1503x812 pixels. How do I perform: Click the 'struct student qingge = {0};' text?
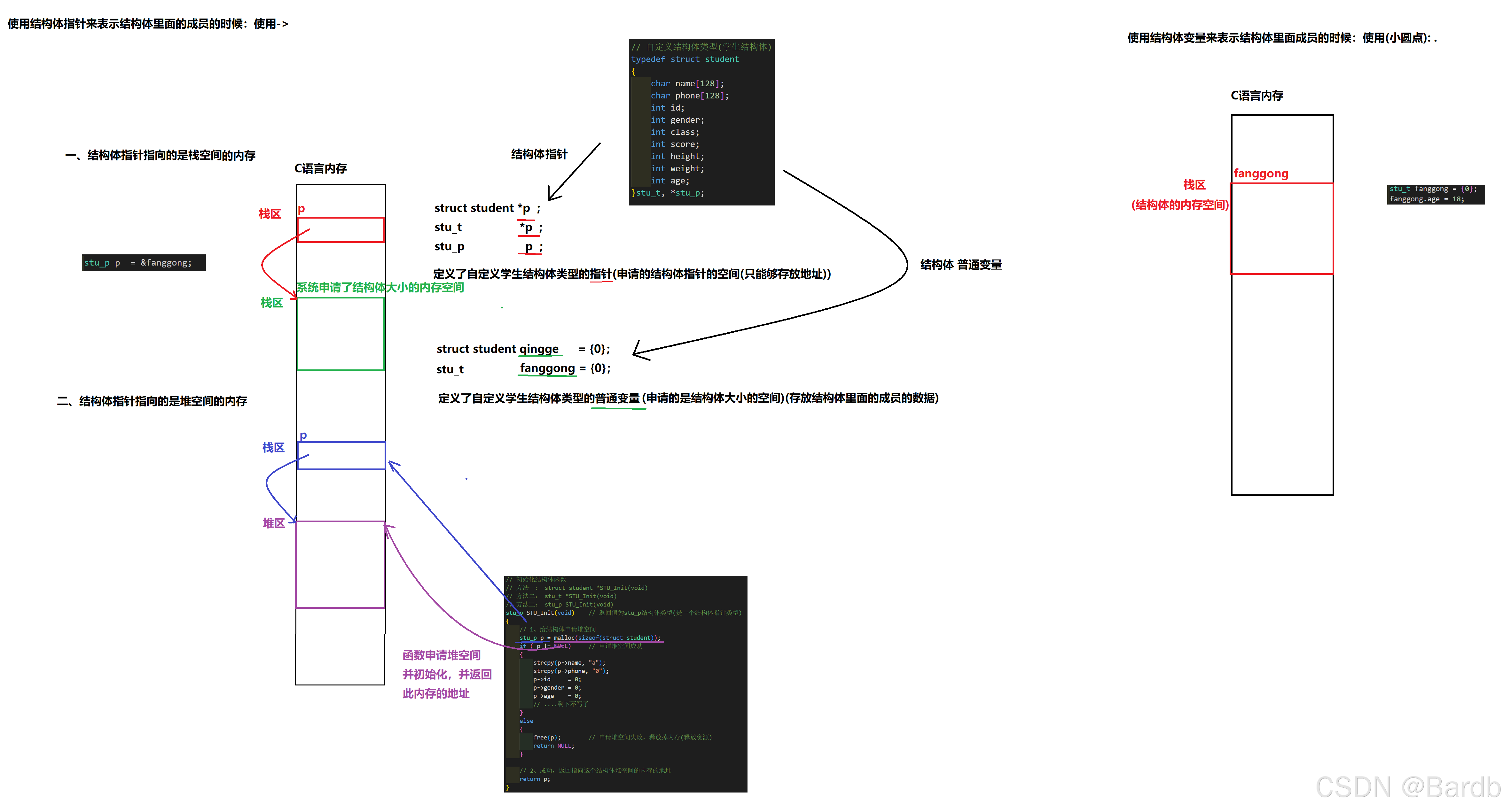pos(523,349)
